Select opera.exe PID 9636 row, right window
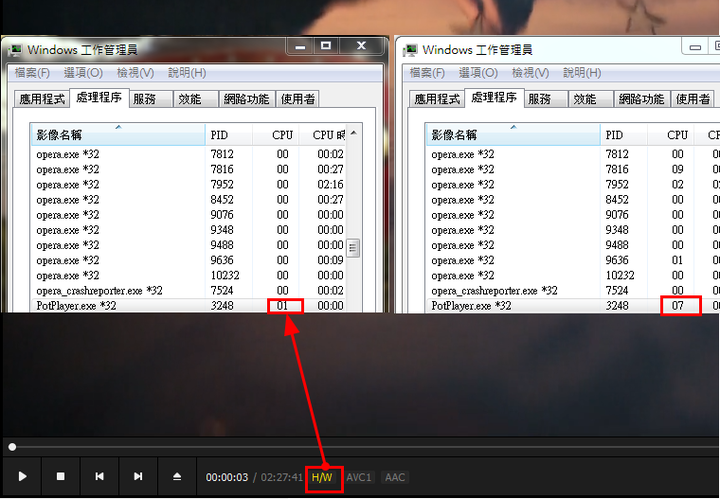The width and height of the screenshot is (720, 499). [x=573, y=260]
